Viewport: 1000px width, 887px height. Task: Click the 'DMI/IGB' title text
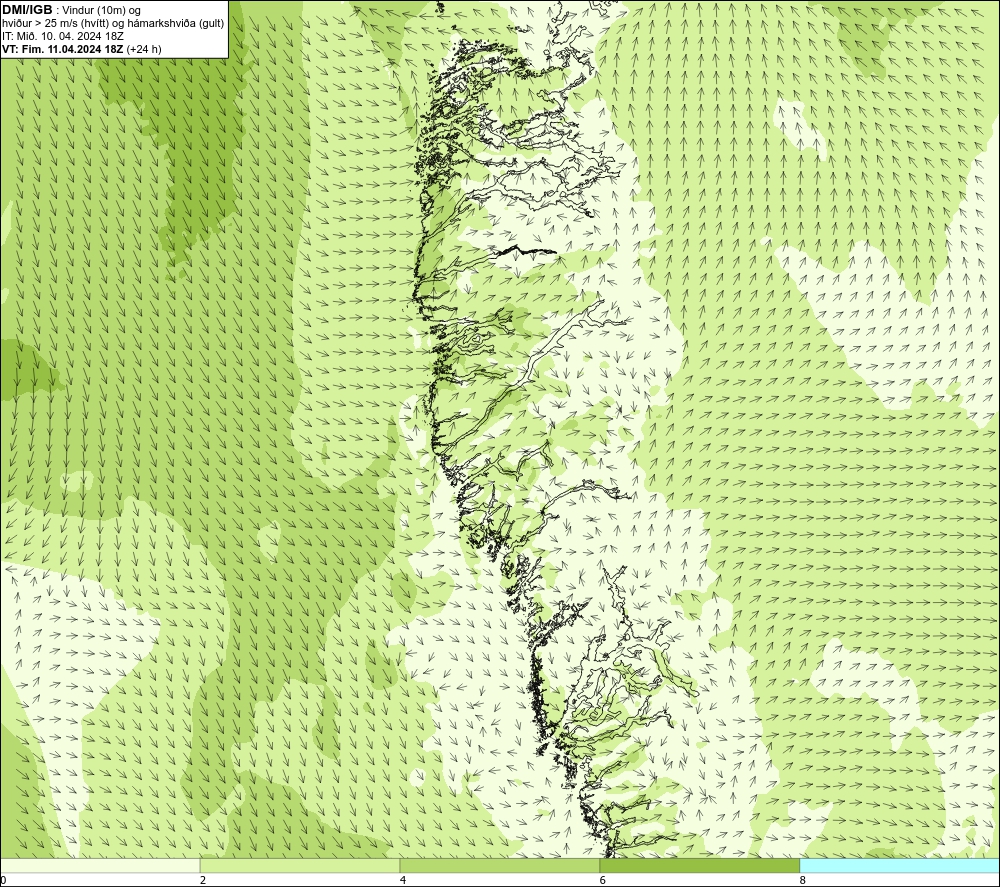(27, 10)
